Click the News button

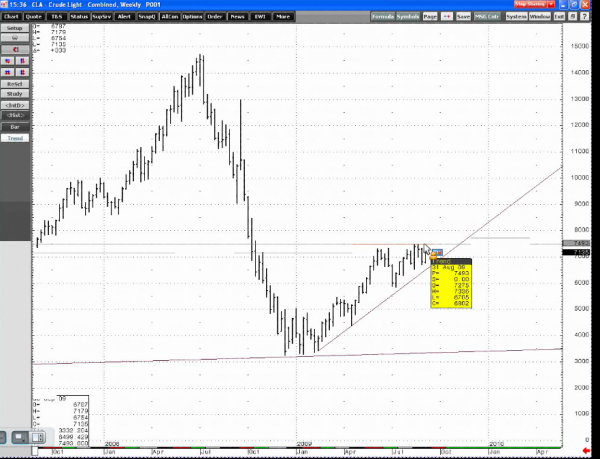point(237,17)
